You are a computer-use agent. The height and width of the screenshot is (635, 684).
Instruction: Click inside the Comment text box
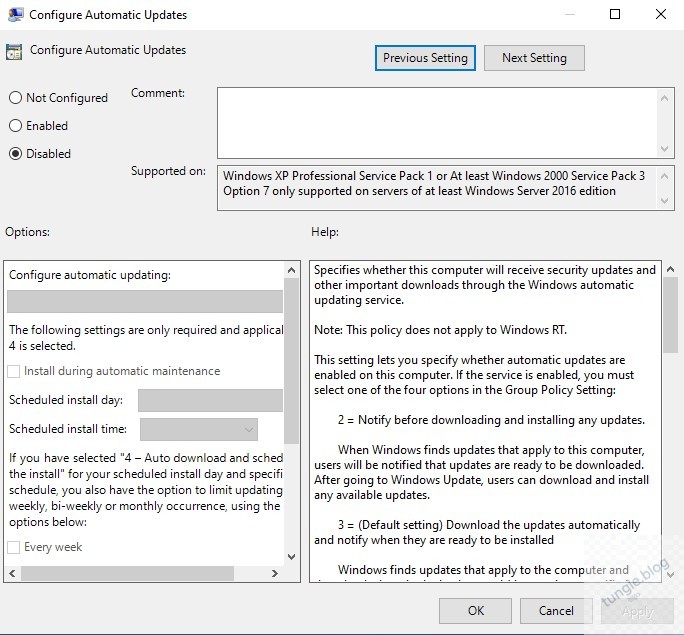[x=437, y=123]
